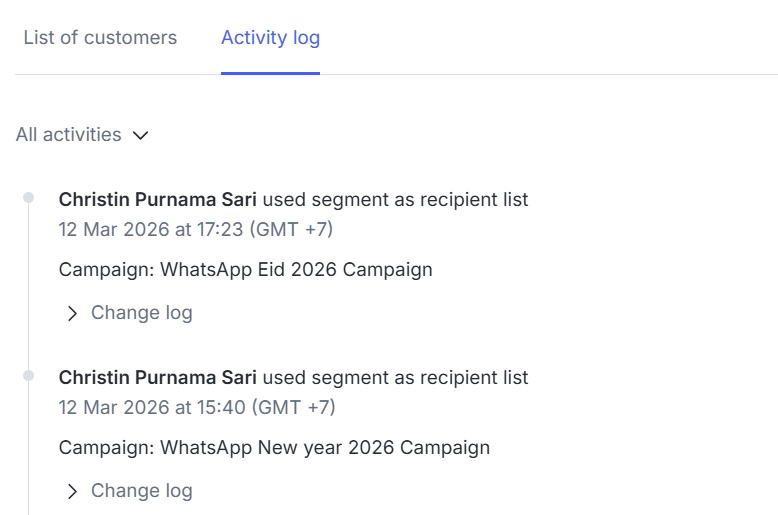This screenshot has width=778, height=515.
Task: Click the timeline dot for 17:23 entry
Action: pyautogui.click(x=28, y=197)
